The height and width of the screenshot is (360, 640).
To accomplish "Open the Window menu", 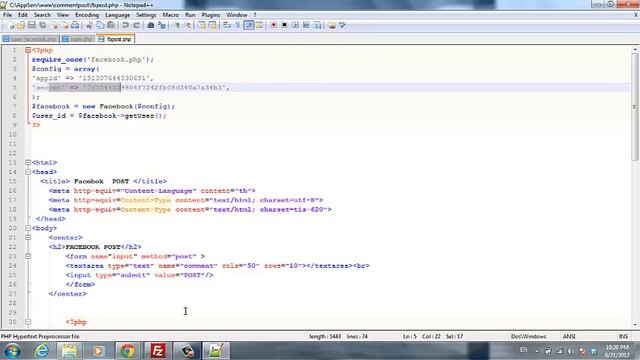I will [x=237, y=15].
